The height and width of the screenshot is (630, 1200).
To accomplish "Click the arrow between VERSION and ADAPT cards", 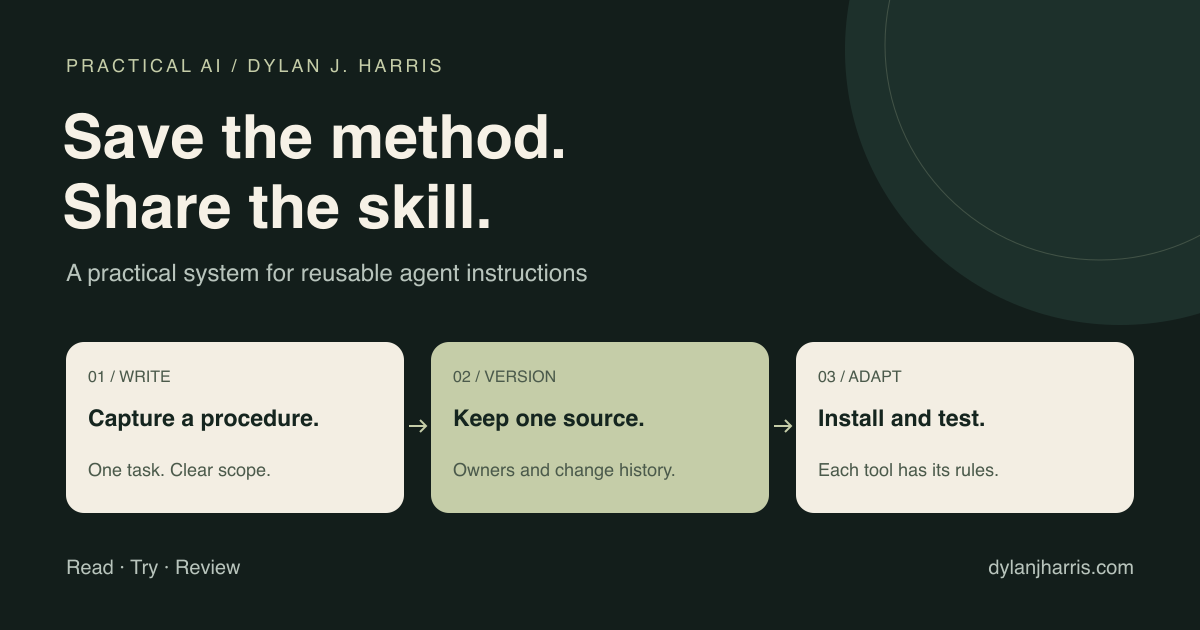I will point(783,426).
